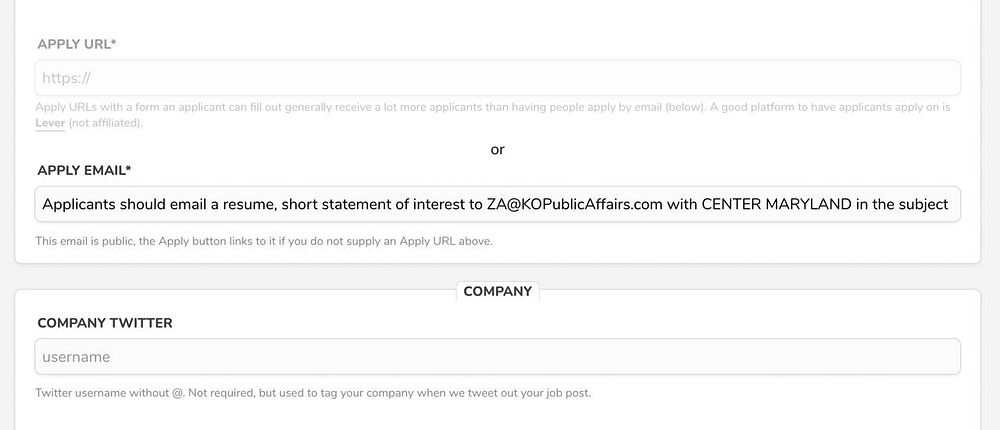The width and height of the screenshot is (1000, 430).
Task: Click the "(not affiliated)" text
Action: [x=107, y=123]
